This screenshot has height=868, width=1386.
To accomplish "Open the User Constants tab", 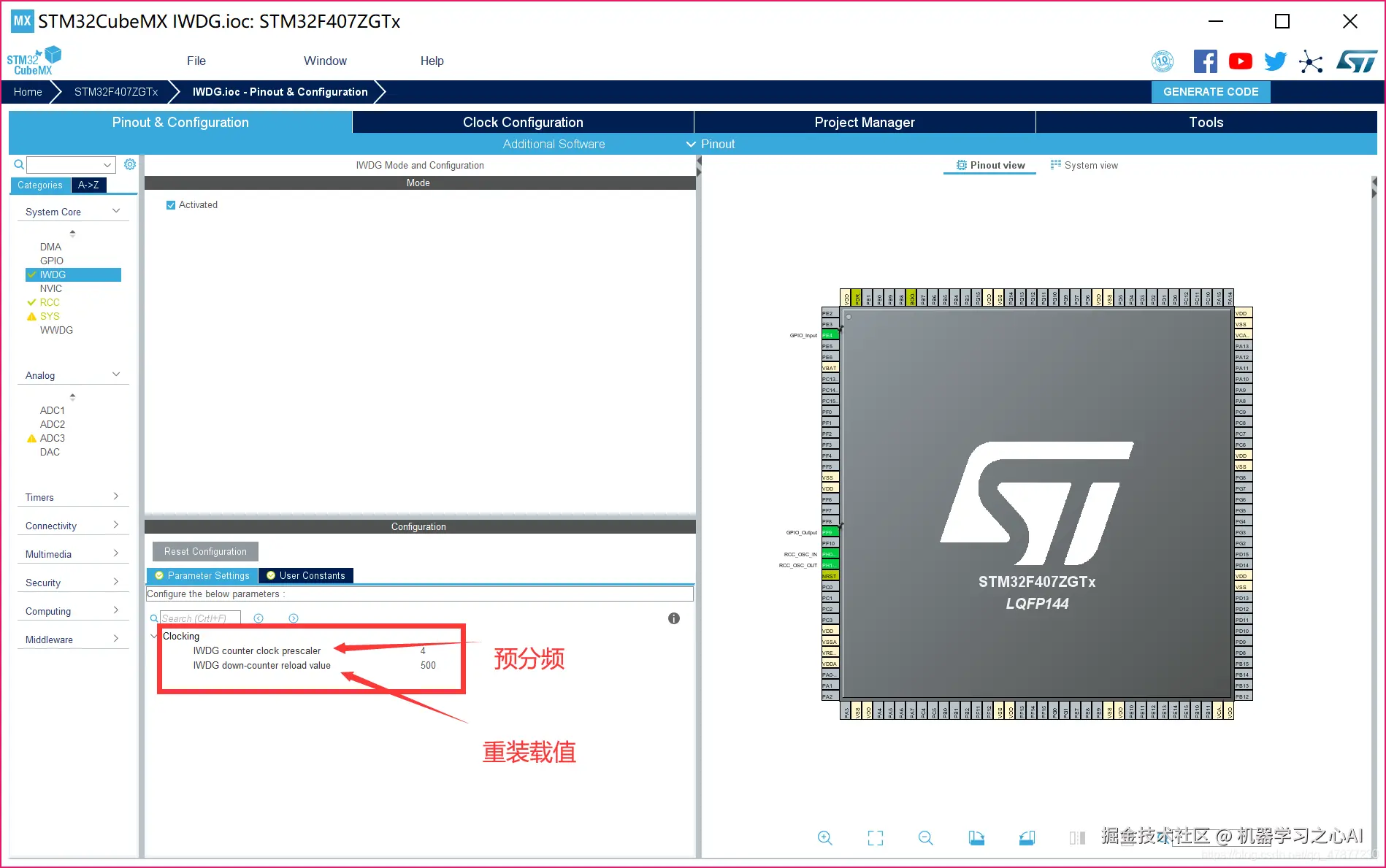I will coord(306,575).
